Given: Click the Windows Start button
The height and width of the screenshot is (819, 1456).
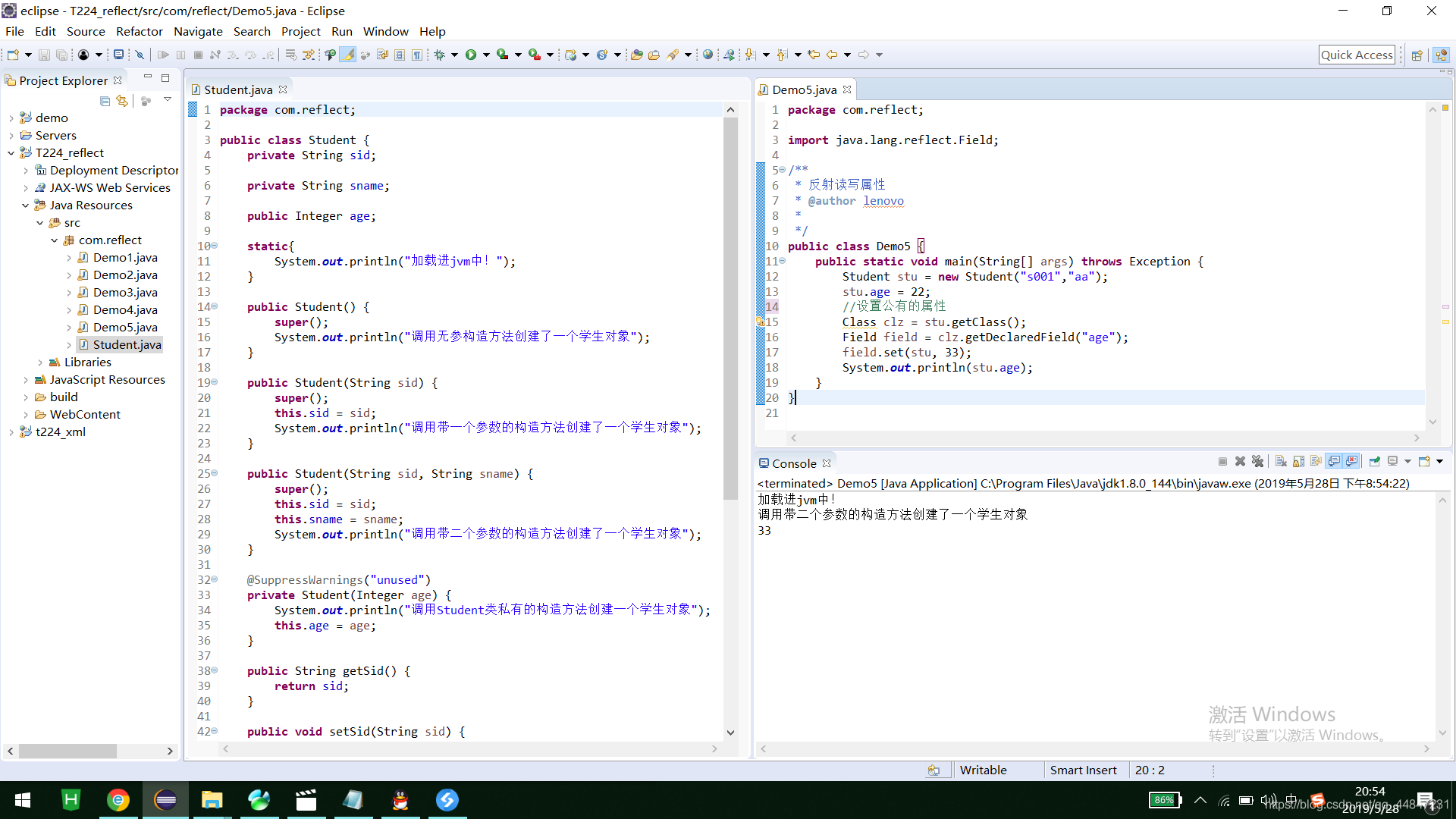Looking at the screenshot, I should [23, 799].
